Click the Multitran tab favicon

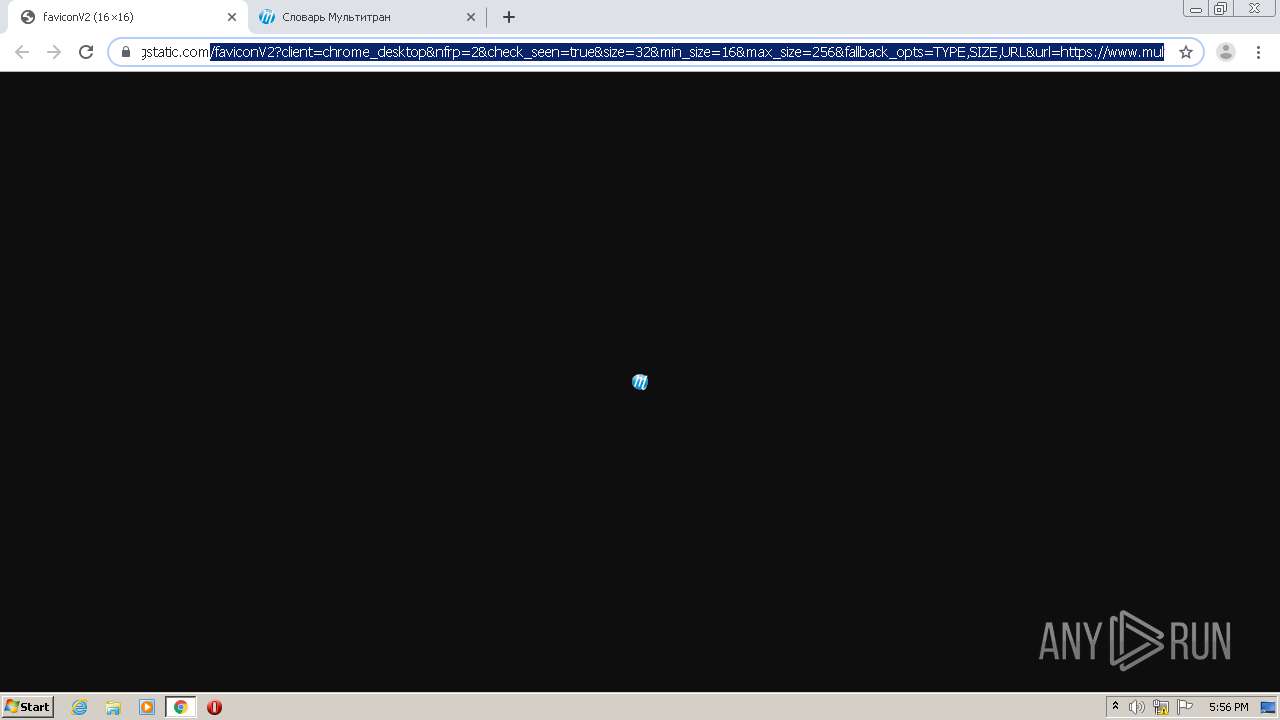coord(267,17)
